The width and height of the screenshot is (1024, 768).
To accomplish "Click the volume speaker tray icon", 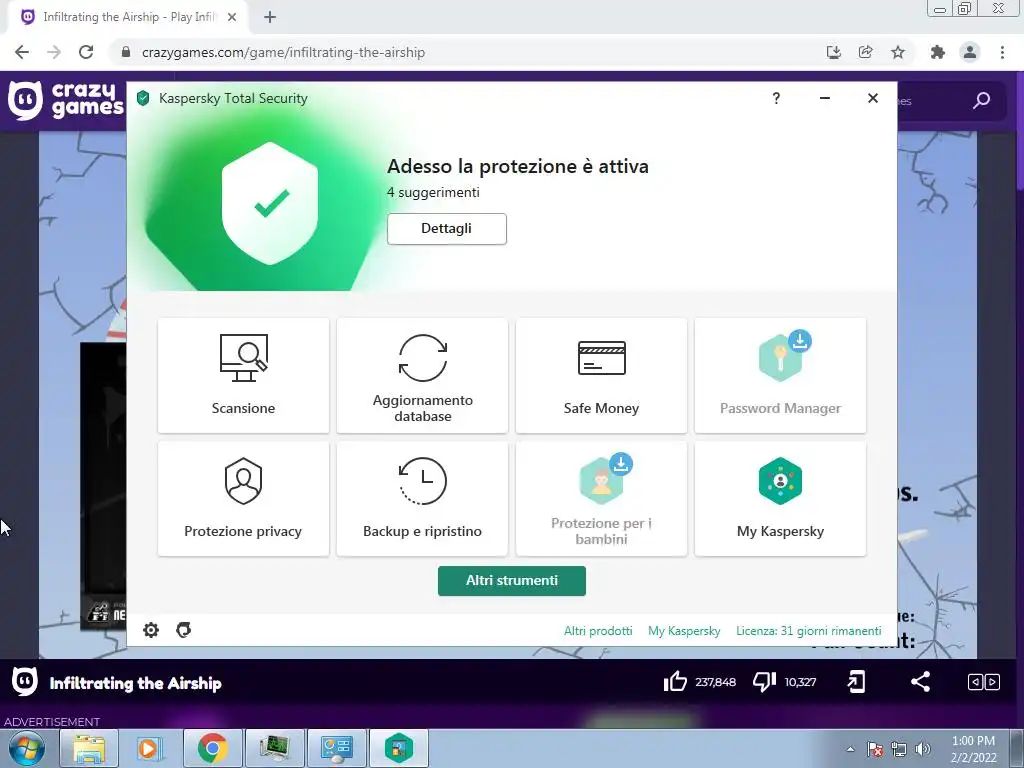I will coord(923,749).
